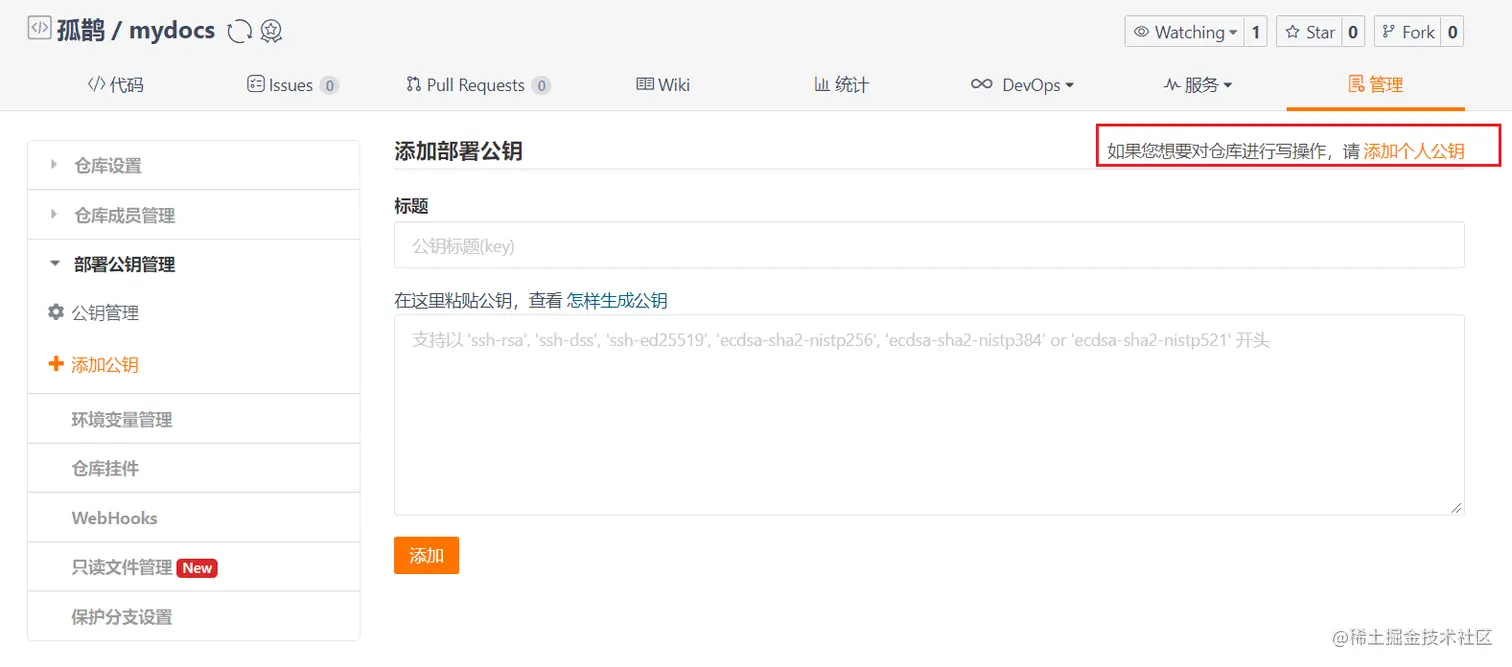The width and height of the screenshot is (1512, 667).
Task: Open 只读文件管理 in sidebar
Action: [193, 567]
